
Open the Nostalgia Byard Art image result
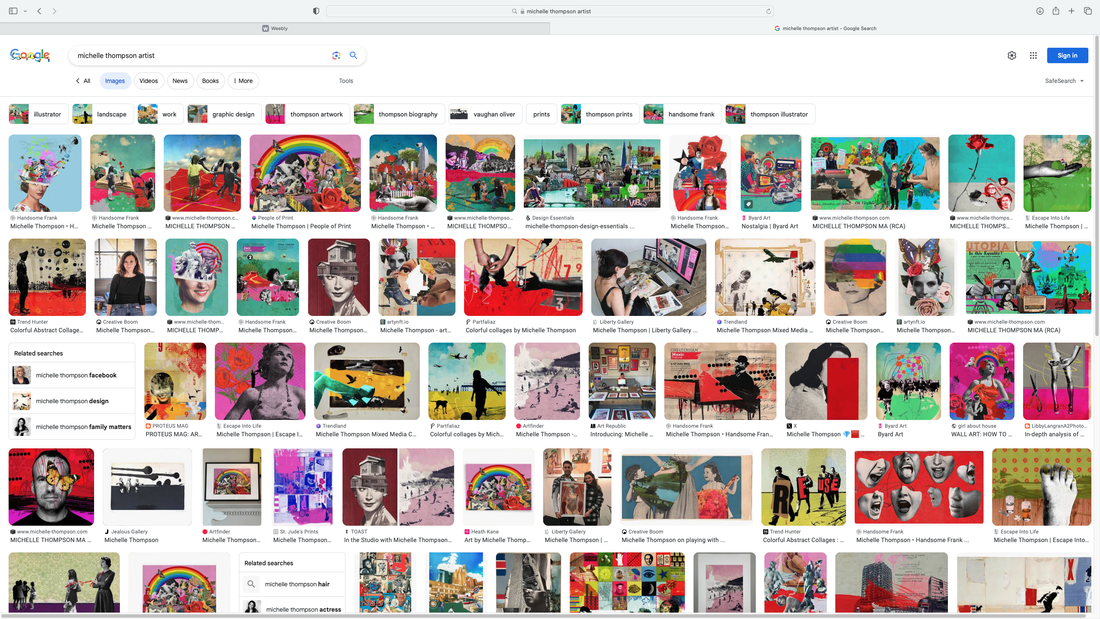tap(771, 173)
